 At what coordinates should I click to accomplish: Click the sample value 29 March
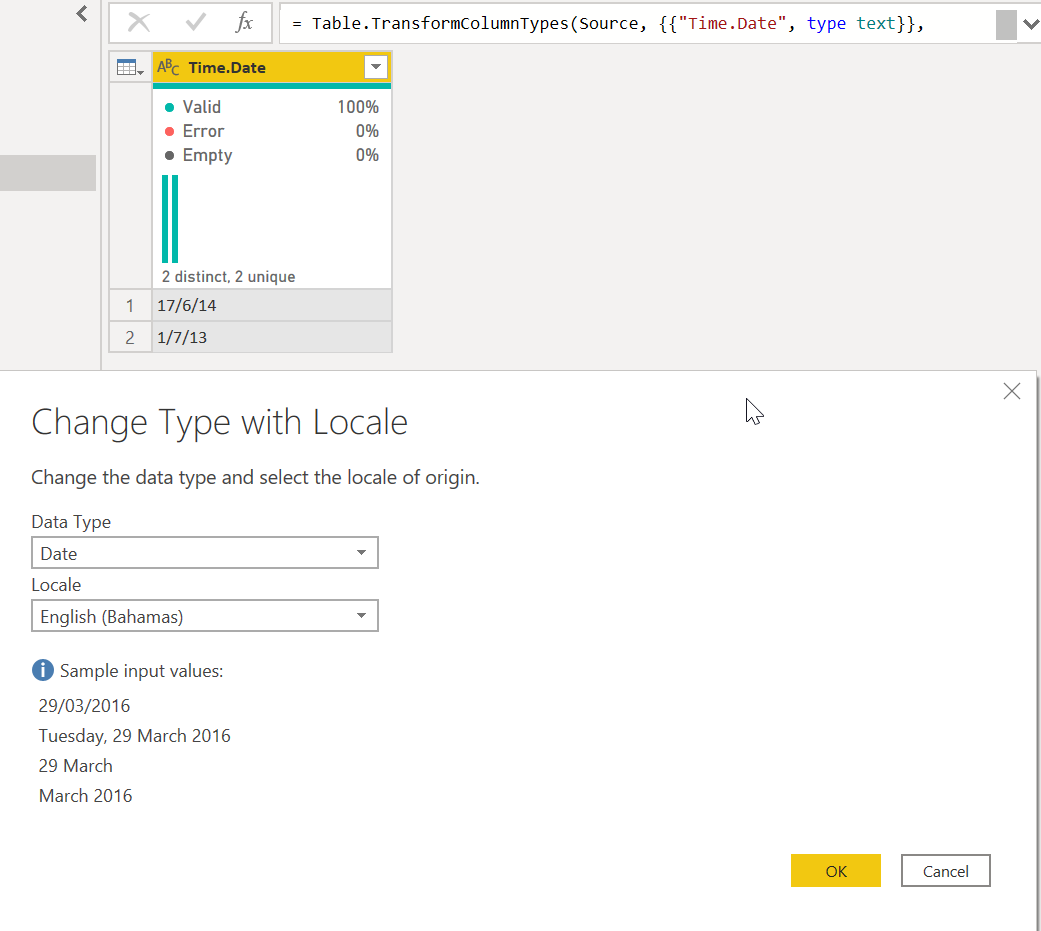coord(76,766)
